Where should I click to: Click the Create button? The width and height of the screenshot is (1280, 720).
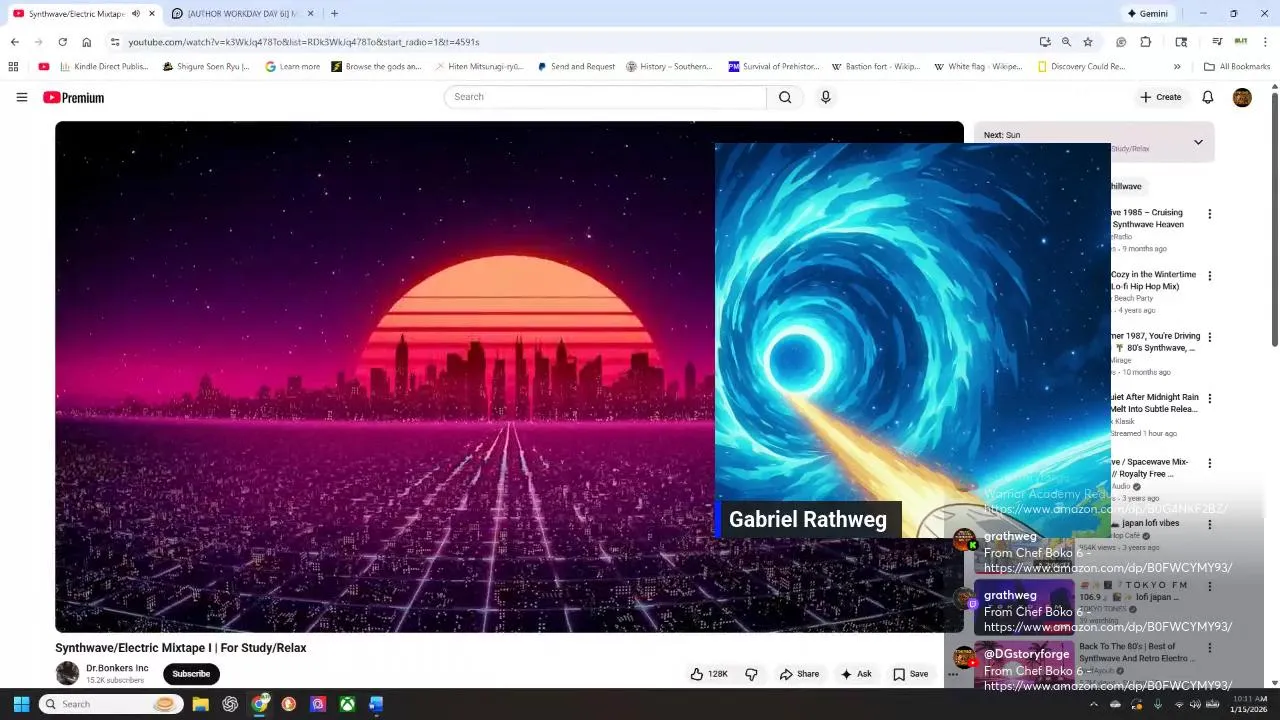tap(1160, 97)
